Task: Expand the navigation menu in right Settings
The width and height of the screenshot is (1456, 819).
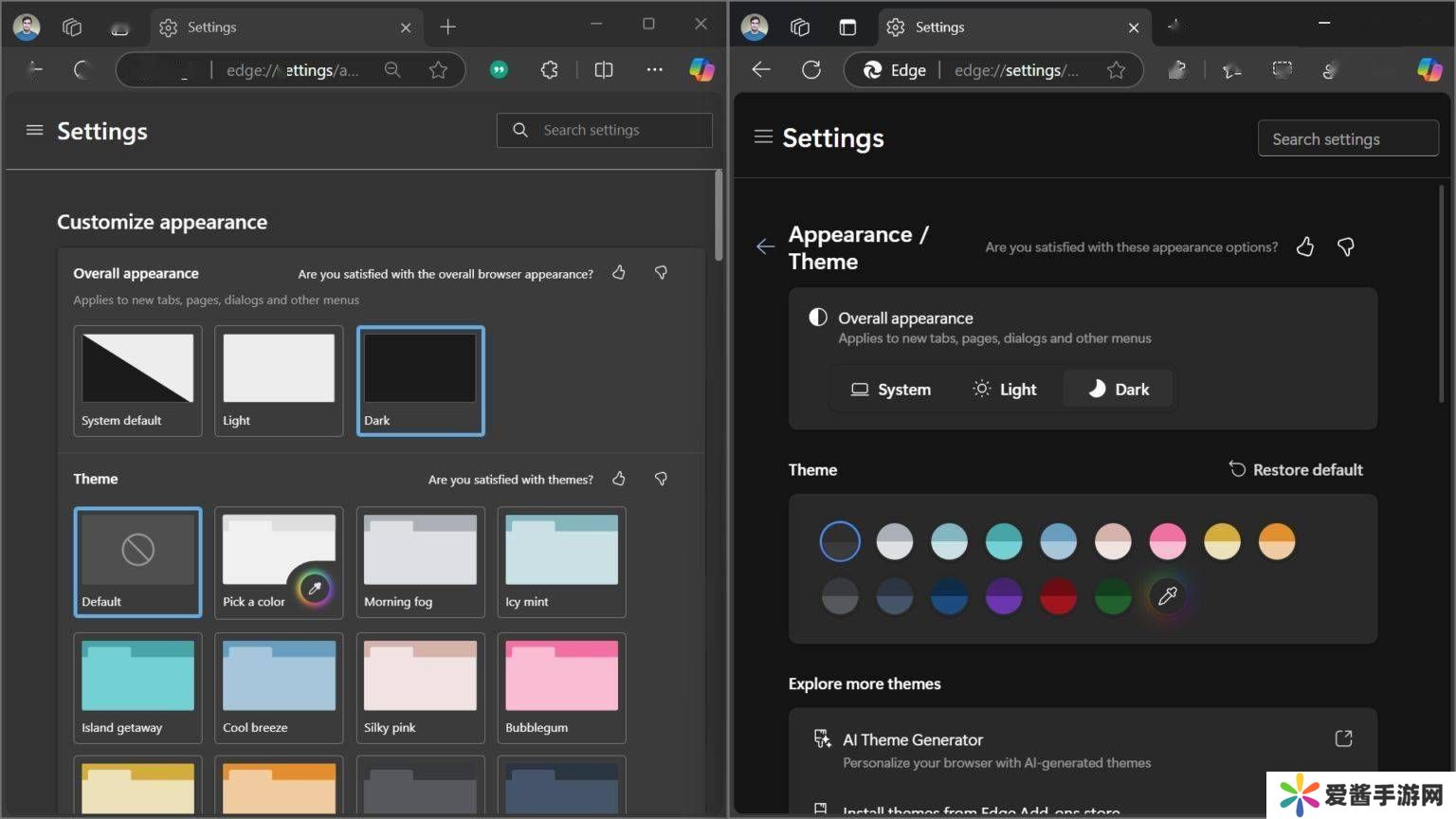Action: pos(762,137)
